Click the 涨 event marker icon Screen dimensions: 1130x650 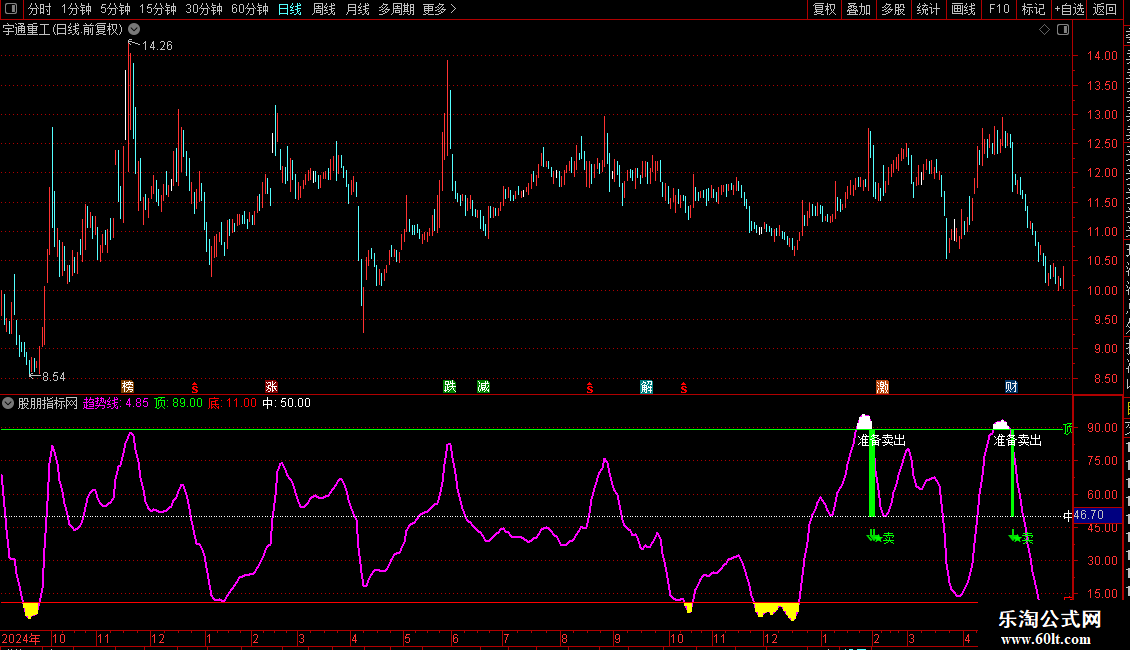pos(271,387)
